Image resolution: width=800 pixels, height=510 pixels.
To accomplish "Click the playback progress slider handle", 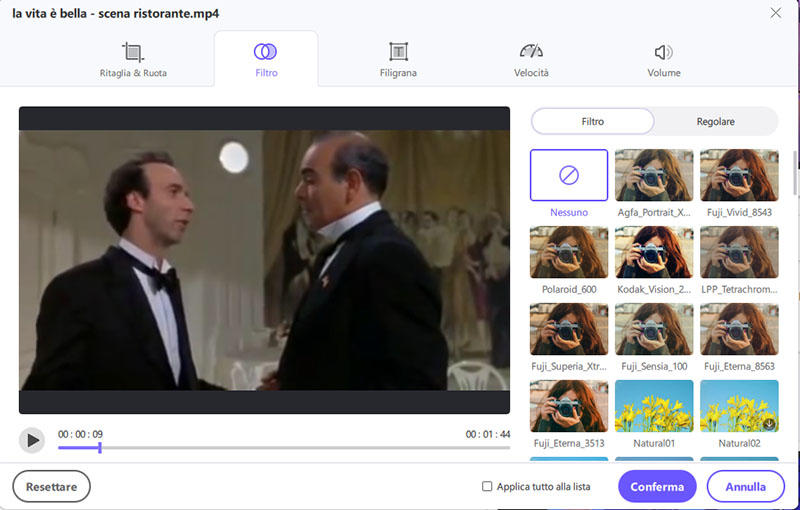I will (100, 448).
